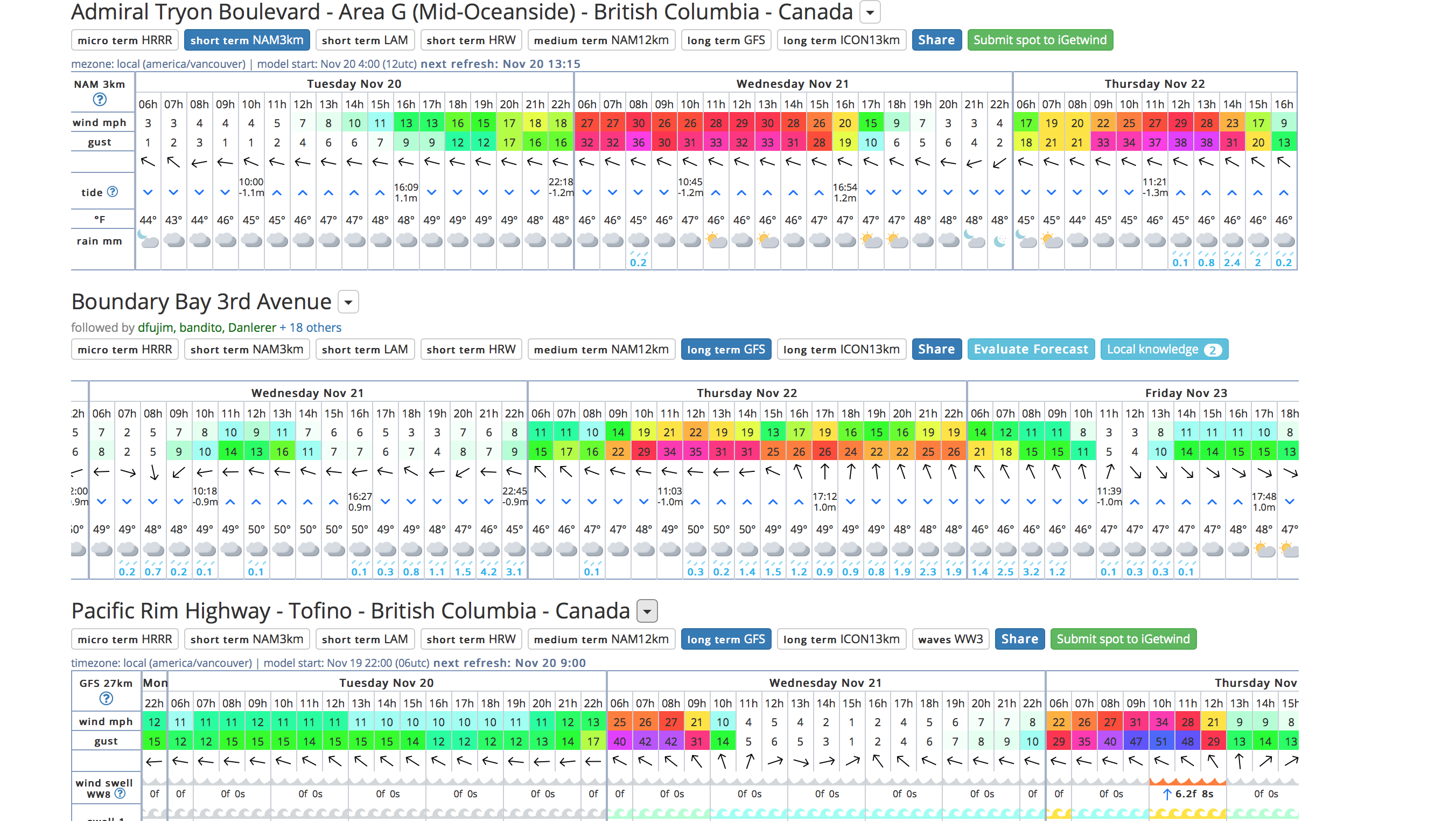Click the Admiral Tryon Wednesday 22h wind arrow

999,163
